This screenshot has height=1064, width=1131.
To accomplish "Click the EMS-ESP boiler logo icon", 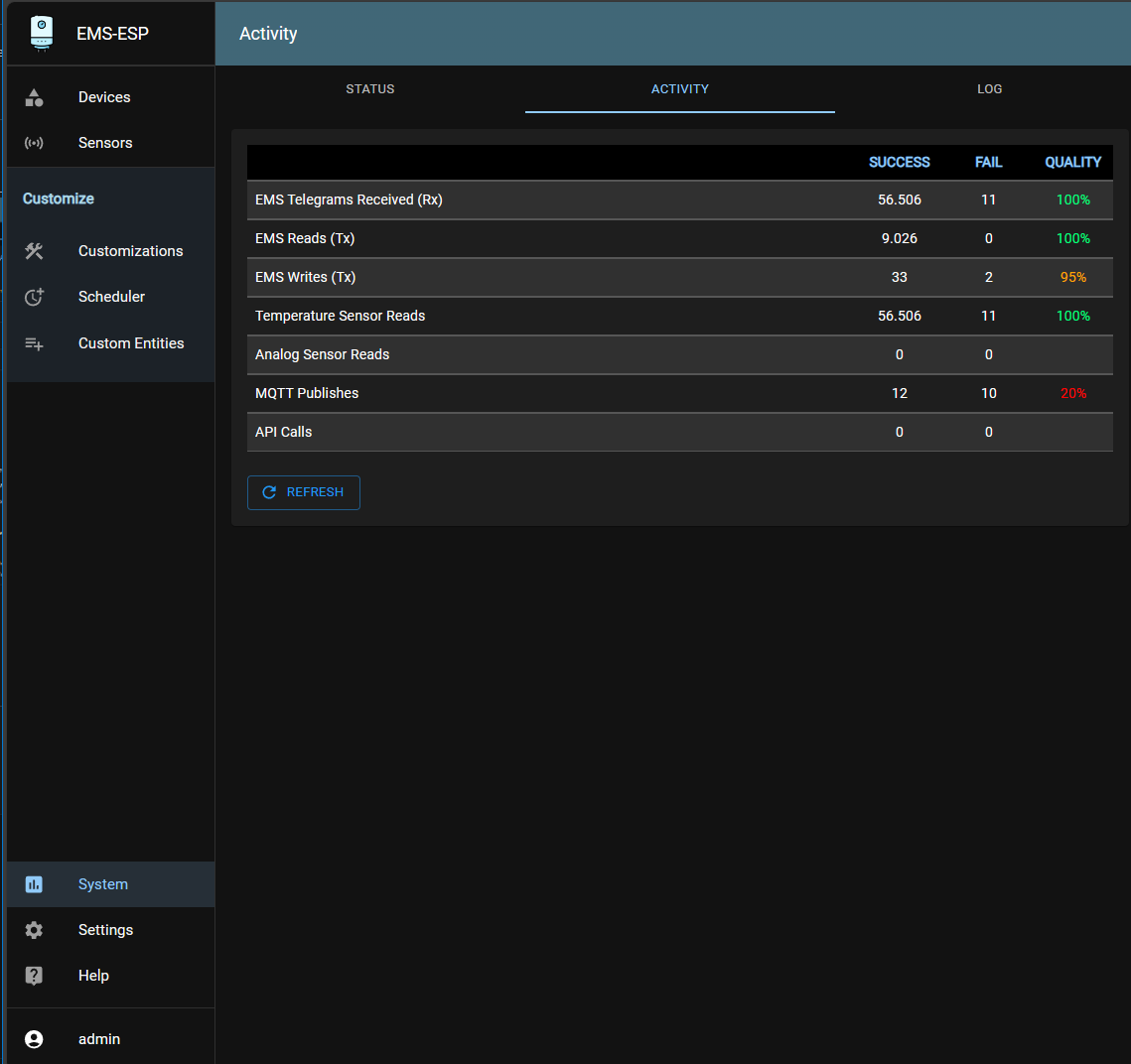I will tap(42, 33).
